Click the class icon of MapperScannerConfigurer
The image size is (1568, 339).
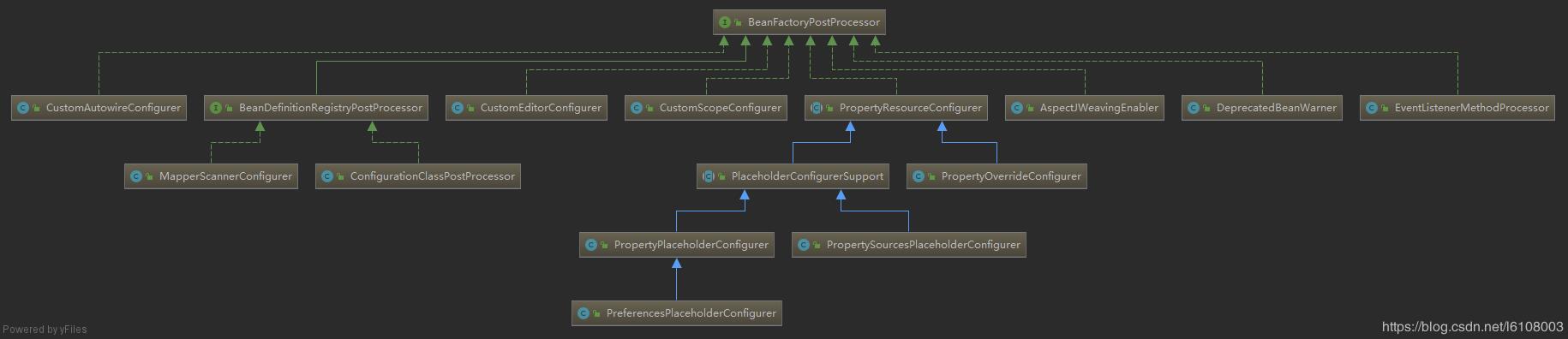click(x=136, y=176)
